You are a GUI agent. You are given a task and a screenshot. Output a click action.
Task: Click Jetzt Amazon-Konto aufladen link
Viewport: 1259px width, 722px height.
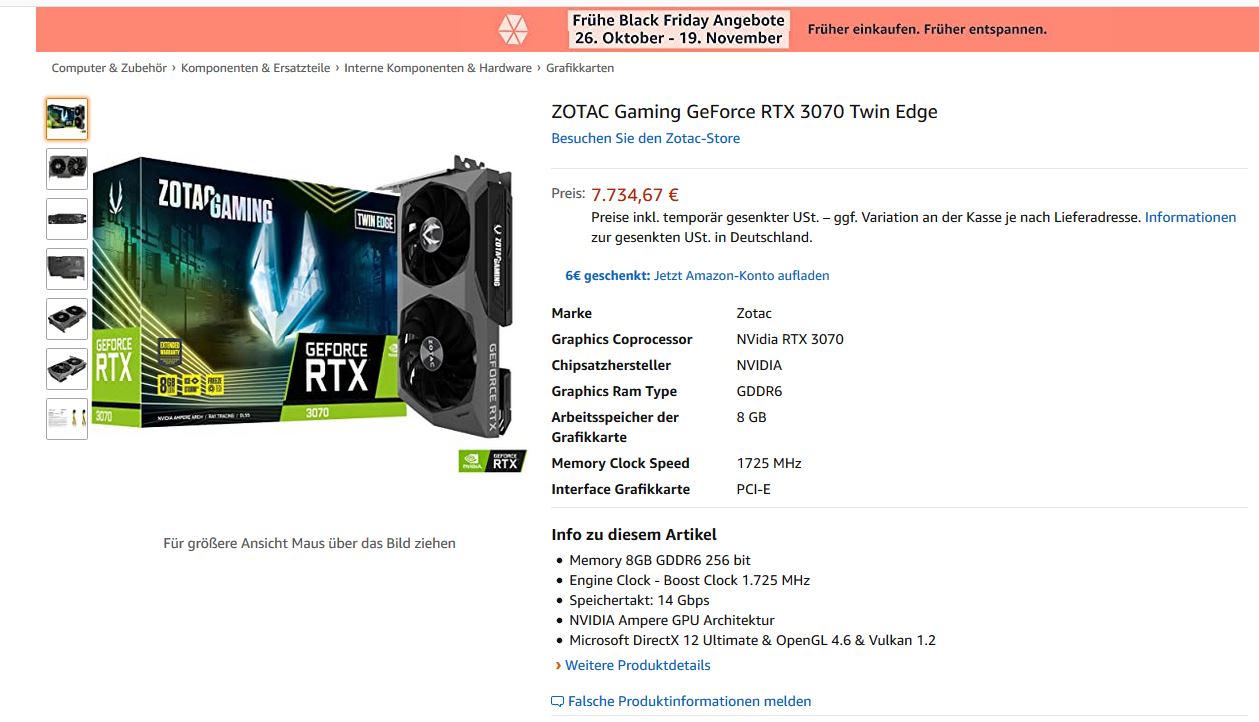[741, 275]
